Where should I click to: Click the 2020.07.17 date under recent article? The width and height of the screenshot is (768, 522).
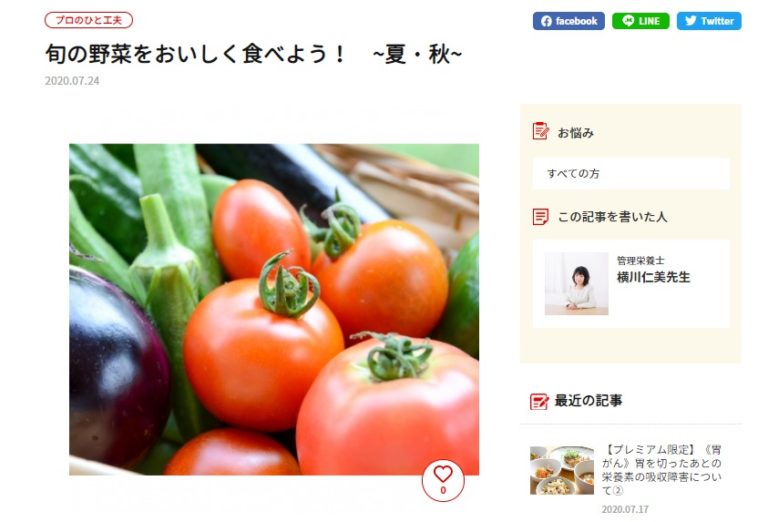click(x=625, y=510)
